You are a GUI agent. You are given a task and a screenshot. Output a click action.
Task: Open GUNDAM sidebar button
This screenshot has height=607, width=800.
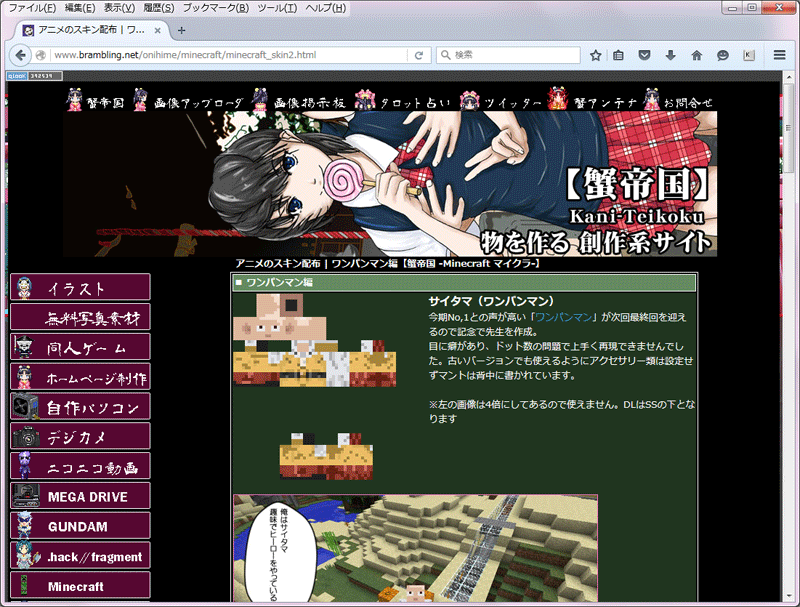81,525
